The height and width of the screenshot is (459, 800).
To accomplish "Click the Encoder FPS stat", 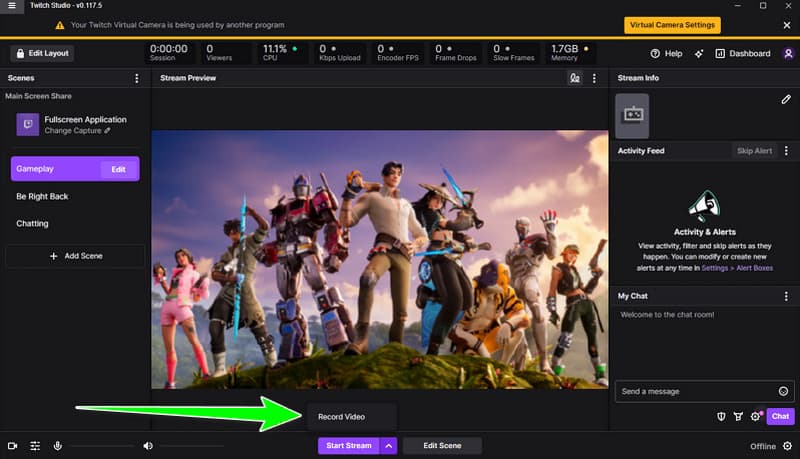I will tap(398, 53).
